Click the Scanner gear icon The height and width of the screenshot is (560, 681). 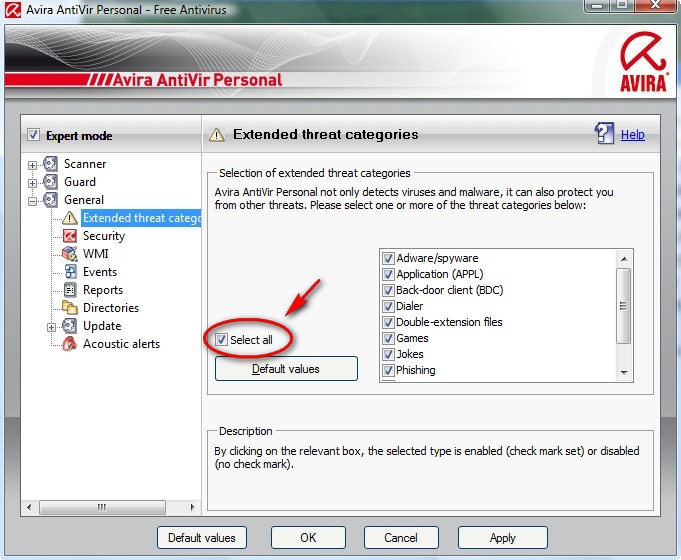pos(50,164)
